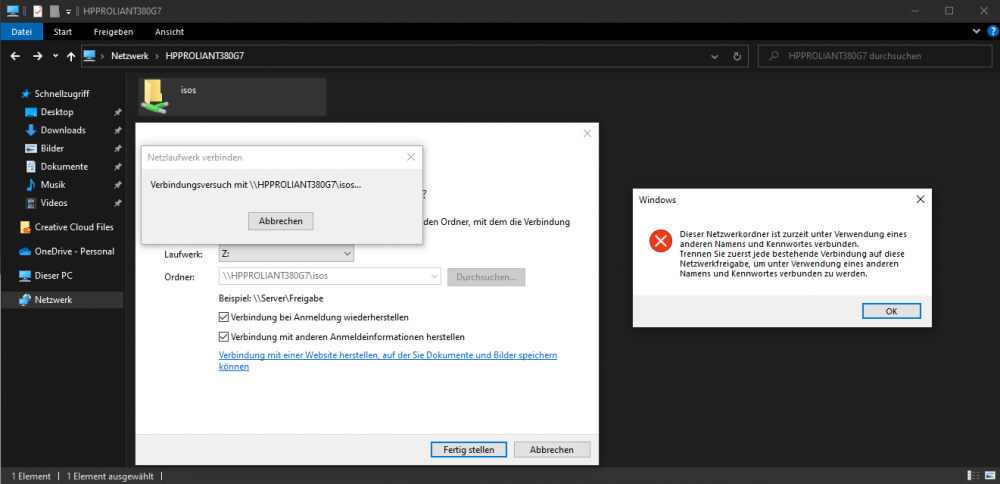
Task: Open the Ordner path combo box dropdown arrow
Action: [435, 276]
